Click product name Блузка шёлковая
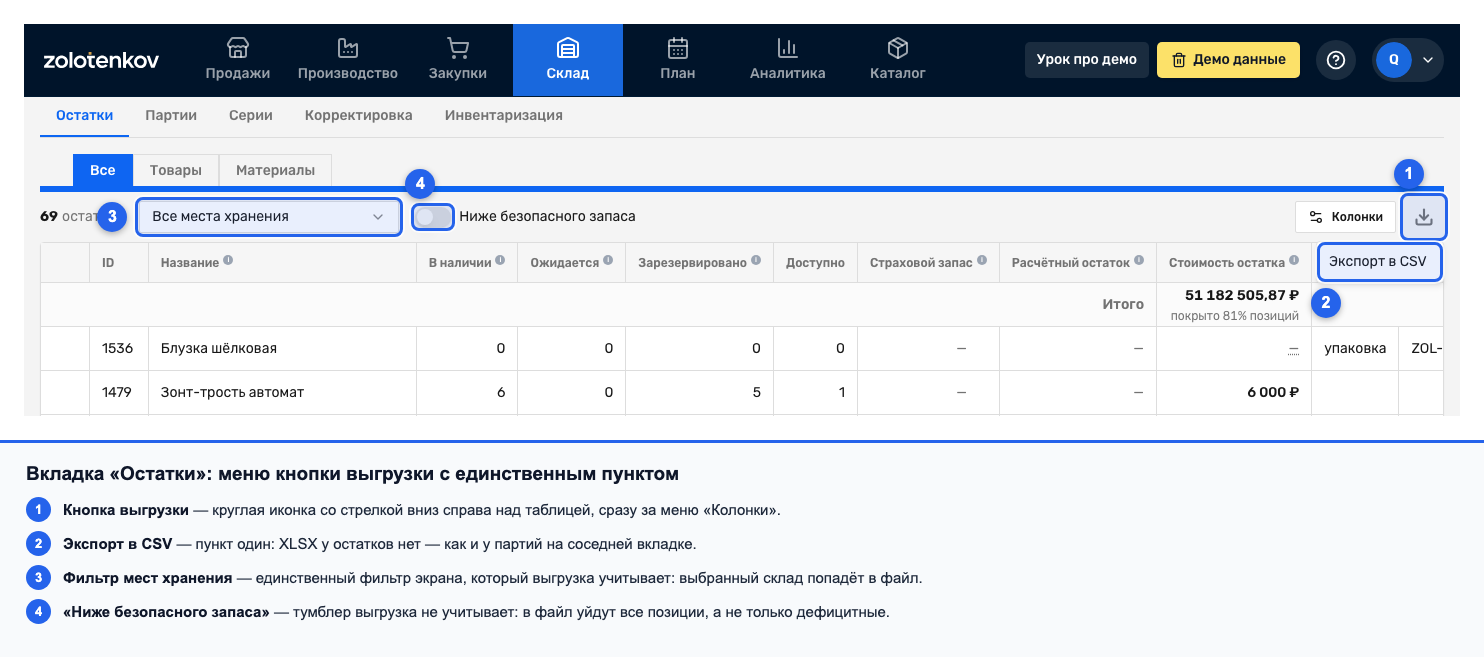Image resolution: width=1484 pixels, height=657 pixels. 219,348
